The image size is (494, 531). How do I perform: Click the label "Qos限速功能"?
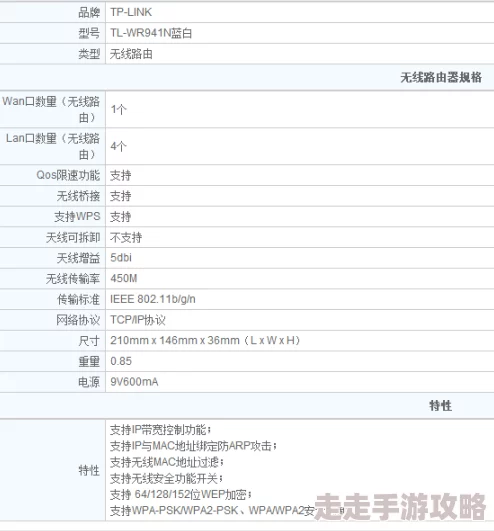pyautogui.click(x=68, y=175)
